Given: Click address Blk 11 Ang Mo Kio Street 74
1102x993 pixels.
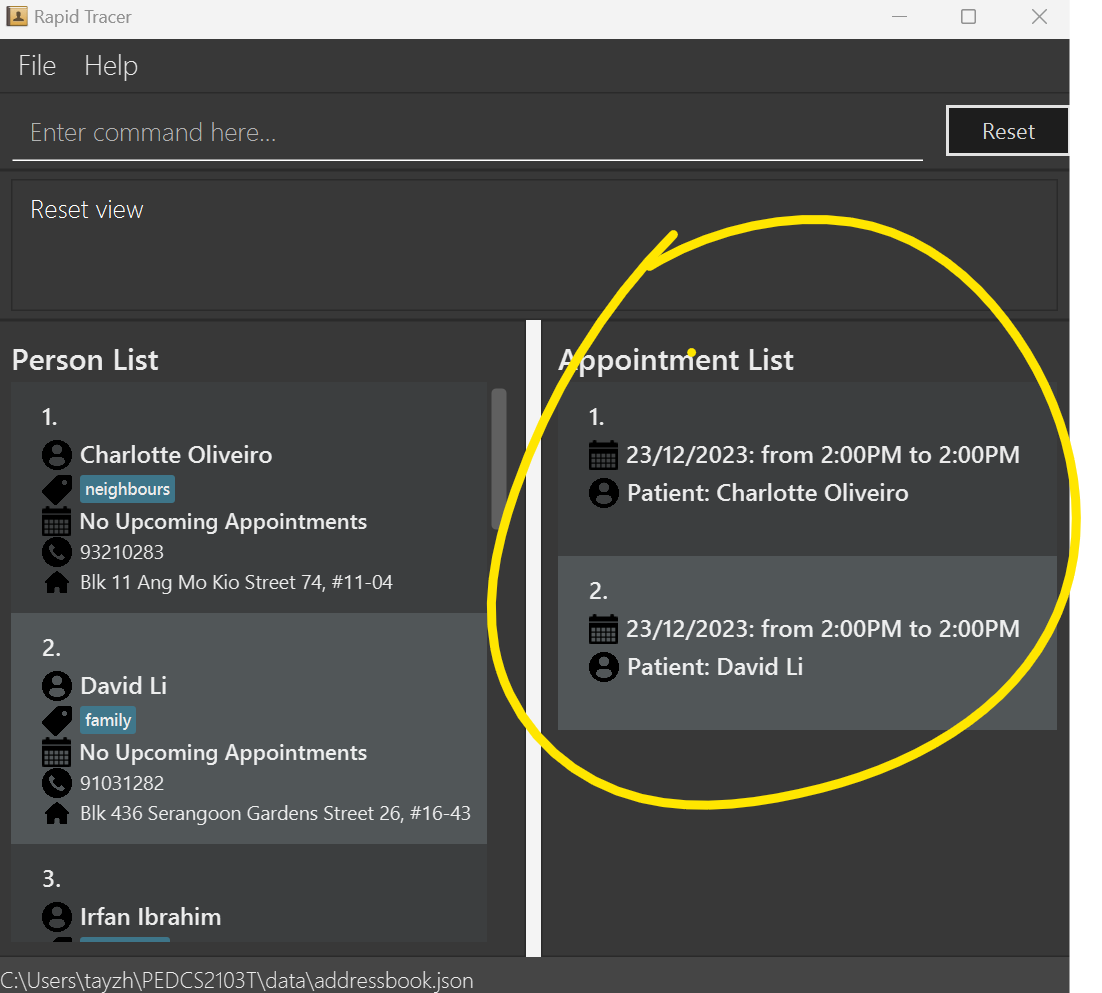Looking at the screenshot, I should [x=236, y=583].
